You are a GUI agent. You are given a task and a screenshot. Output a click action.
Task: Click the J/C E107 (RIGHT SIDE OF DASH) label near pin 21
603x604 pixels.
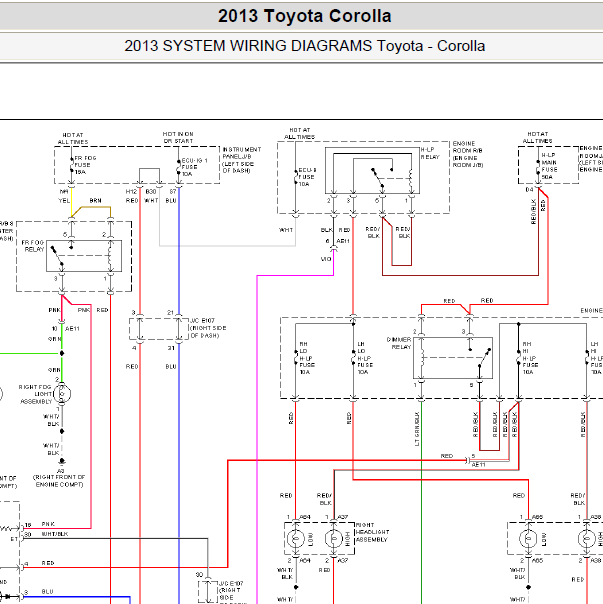(208, 328)
